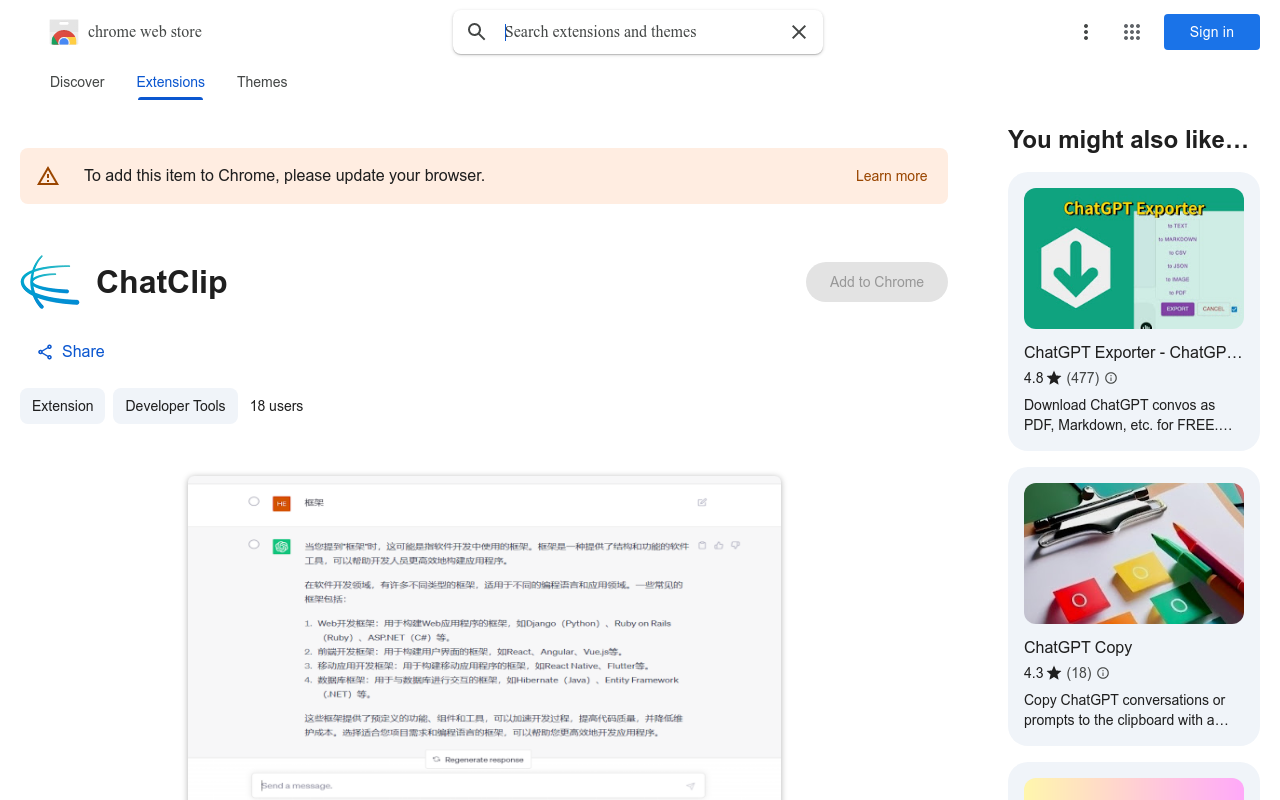
Task: Open the ChatGPT Exporter title link
Action: coord(1133,352)
